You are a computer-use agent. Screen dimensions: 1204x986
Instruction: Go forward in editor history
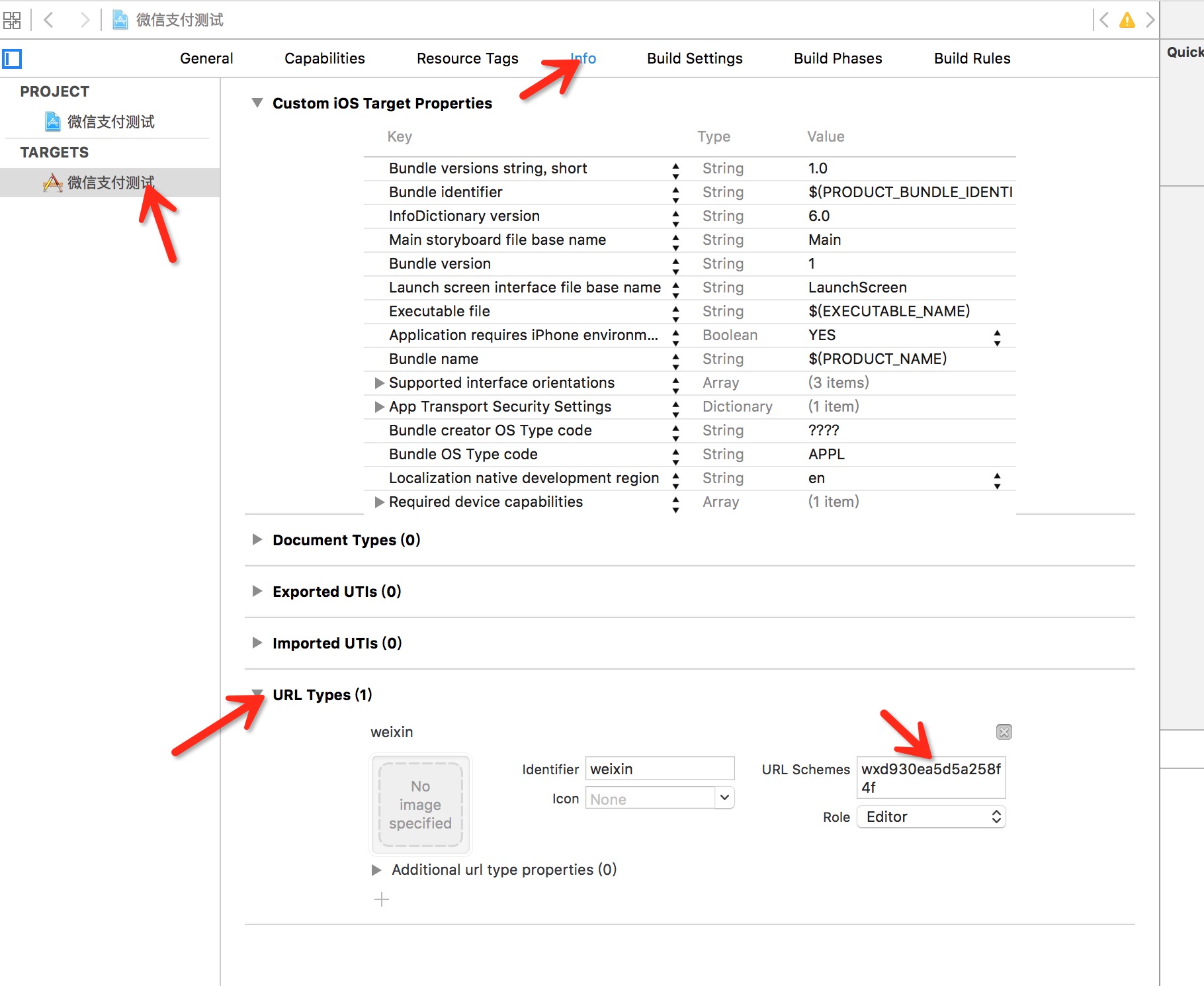tap(84, 20)
